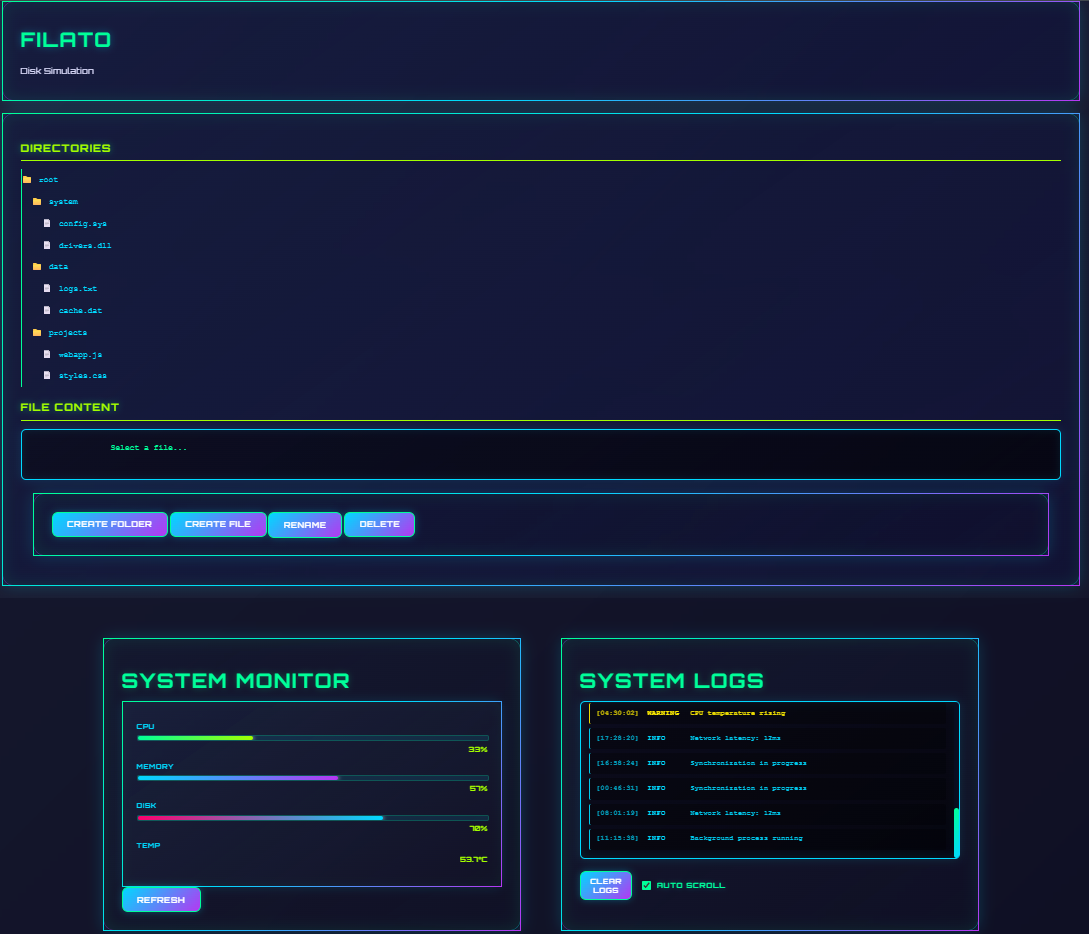Click the data folder icon
The image size is (1089, 934).
click(x=37, y=267)
